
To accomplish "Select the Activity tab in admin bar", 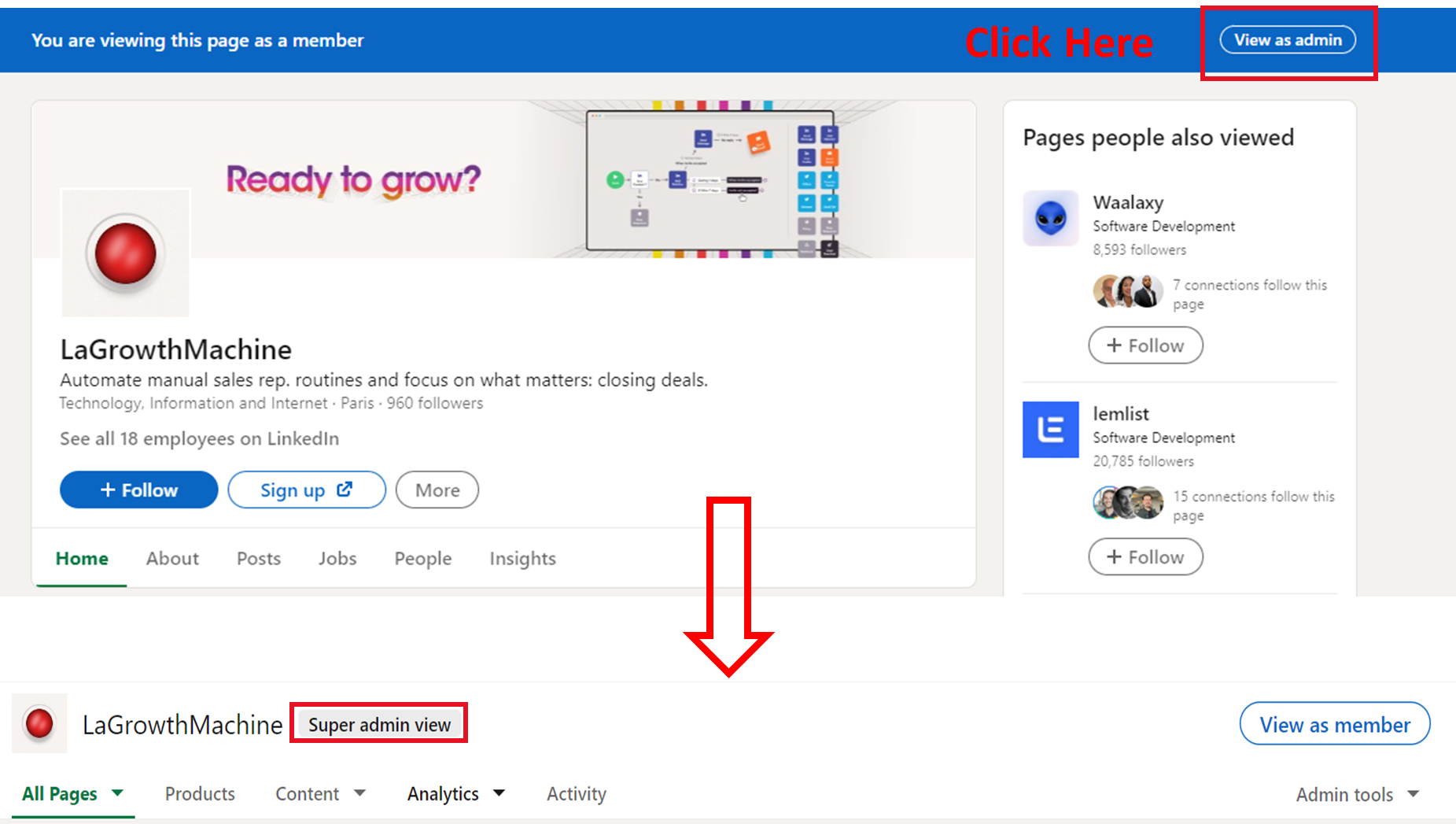I will point(576,793).
